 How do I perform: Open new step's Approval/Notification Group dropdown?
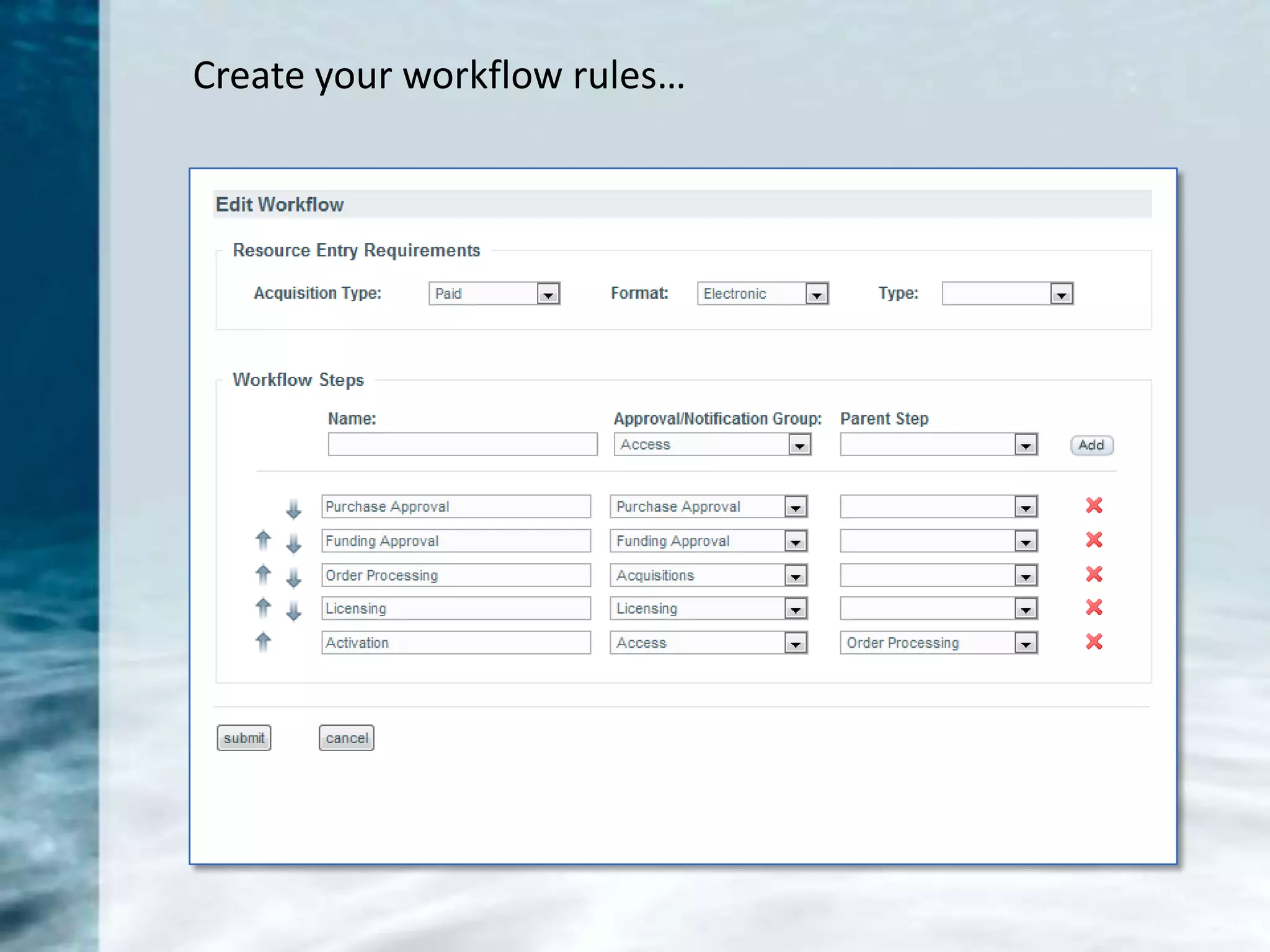[799, 445]
